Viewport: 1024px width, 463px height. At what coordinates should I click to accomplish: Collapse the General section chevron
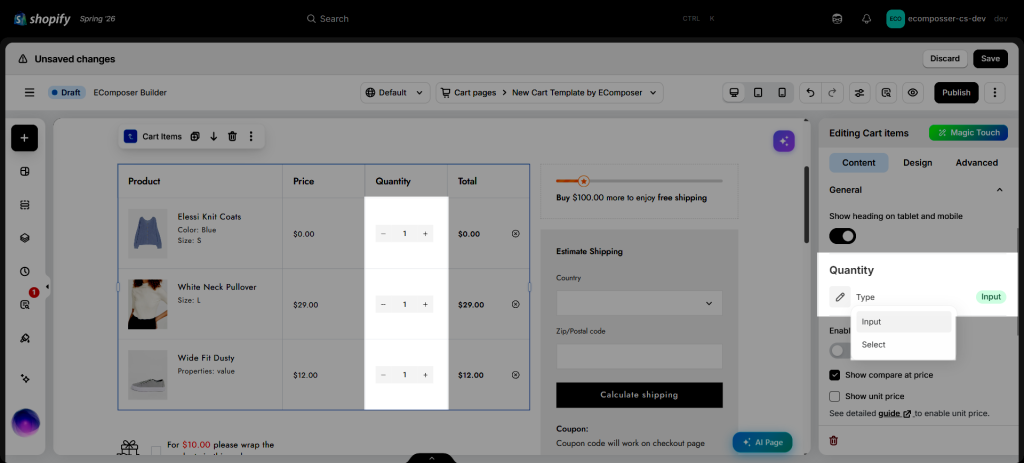pos(999,190)
